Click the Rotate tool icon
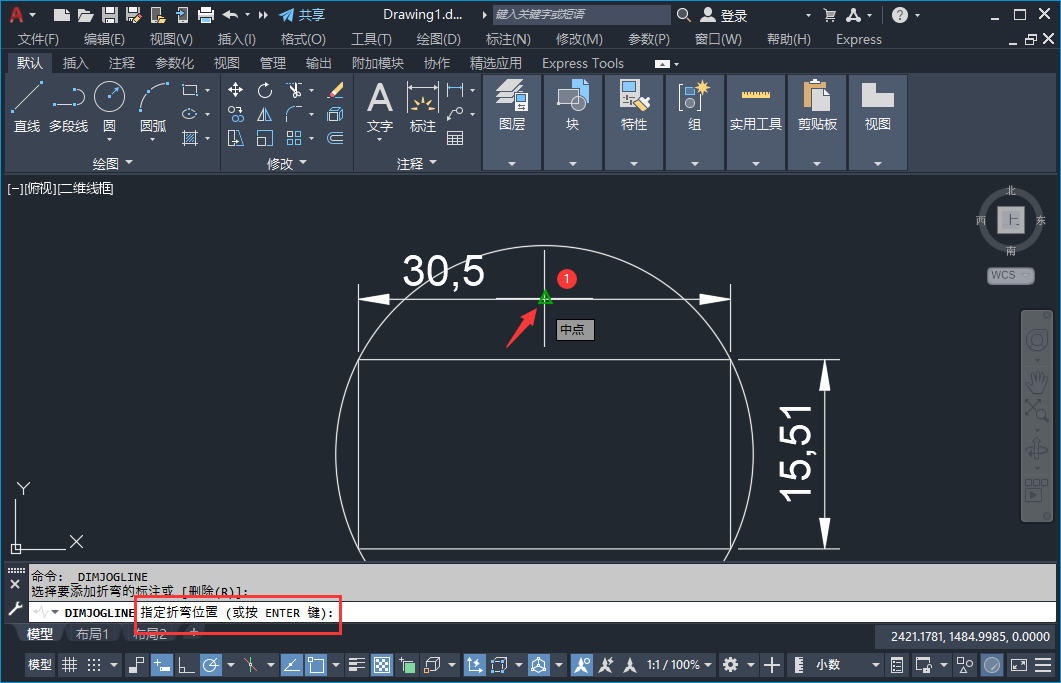Screen dimensions: 1061x683 265,90
